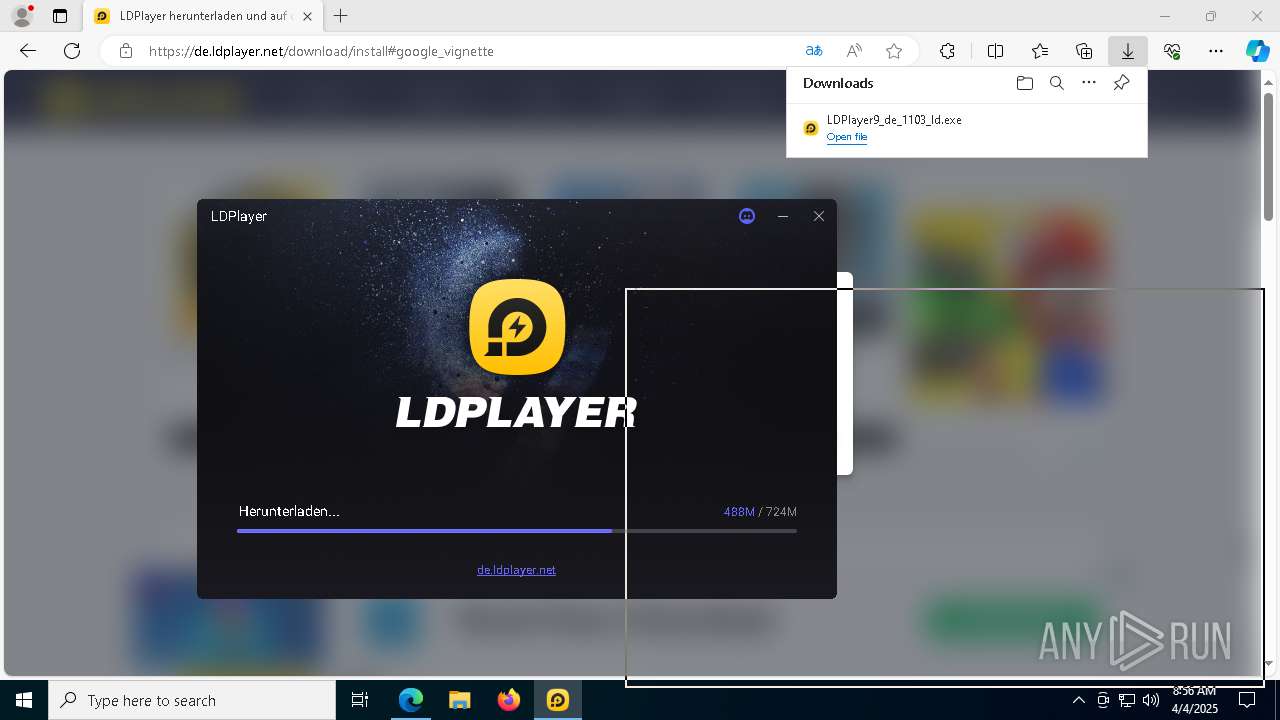Screen dimensions: 1280x720
Task: Select the LDPlayer herunterladen browser tab
Action: point(201,16)
